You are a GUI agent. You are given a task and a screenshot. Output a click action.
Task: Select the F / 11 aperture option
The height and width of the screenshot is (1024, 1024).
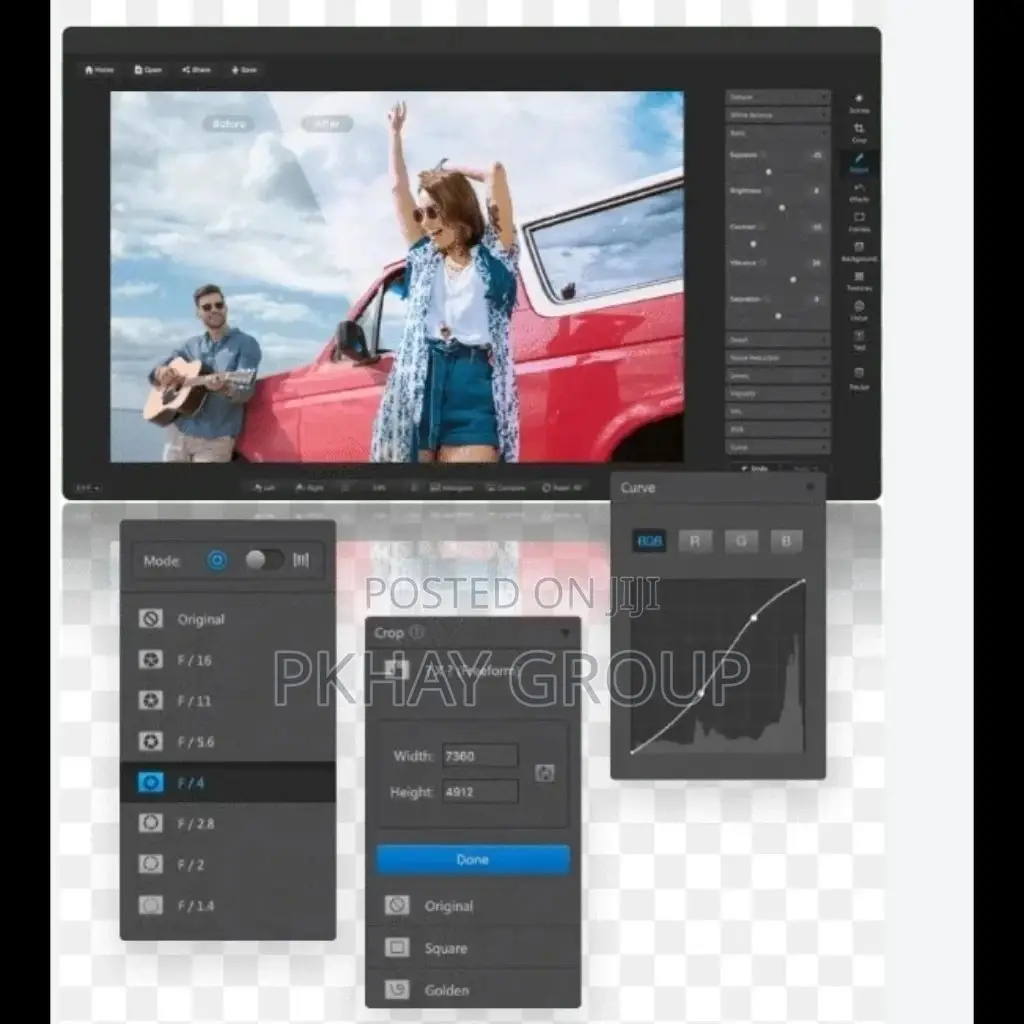228,701
